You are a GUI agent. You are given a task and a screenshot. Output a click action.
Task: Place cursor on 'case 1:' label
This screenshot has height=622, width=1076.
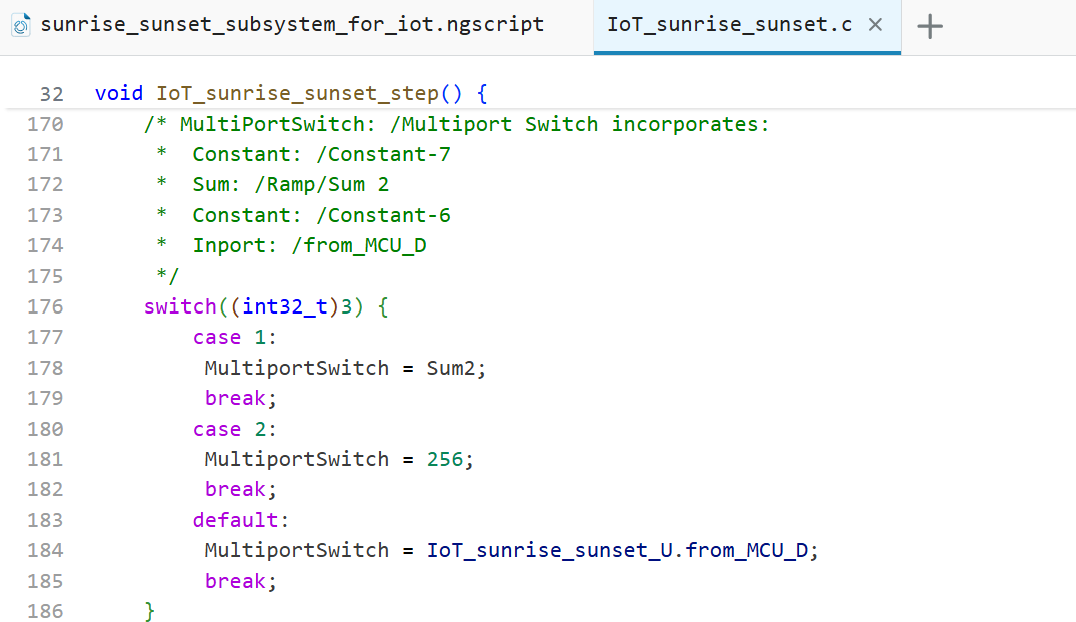coord(234,337)
